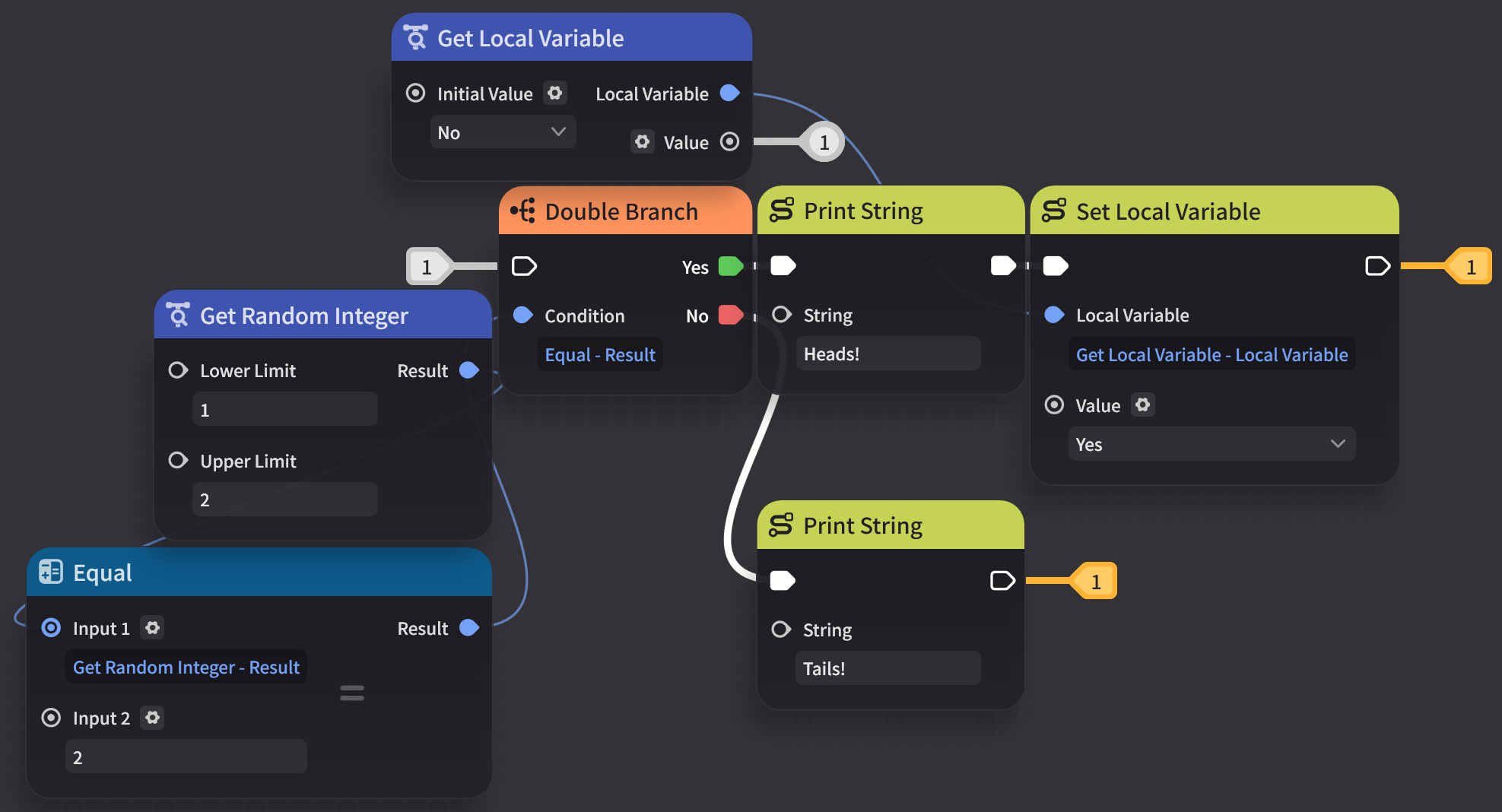Click the Double Branch execution input pin
This screenshot has width=1502, height=812.
524,266
